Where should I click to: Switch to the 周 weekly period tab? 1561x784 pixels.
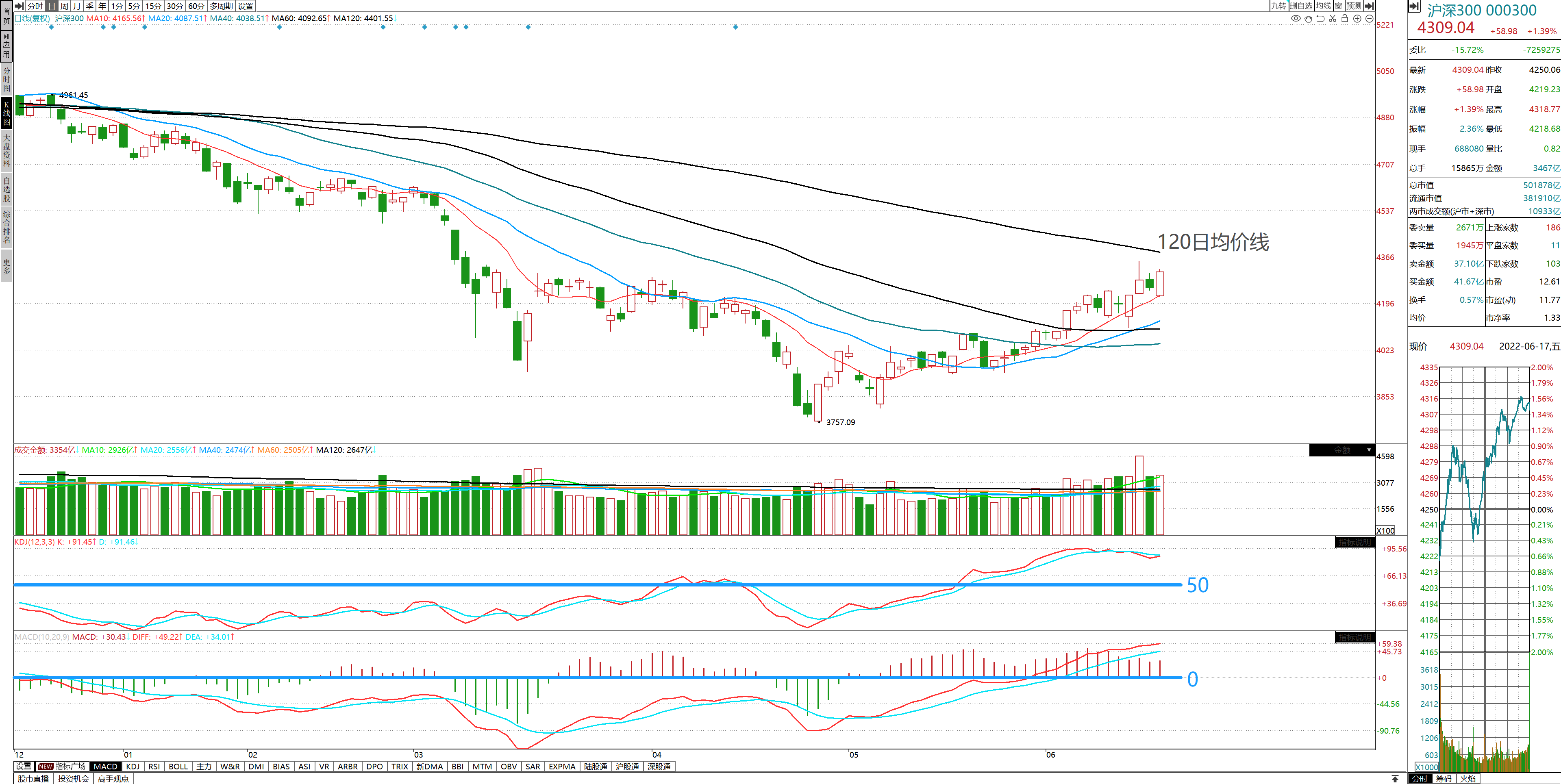(x=64, y=5)
